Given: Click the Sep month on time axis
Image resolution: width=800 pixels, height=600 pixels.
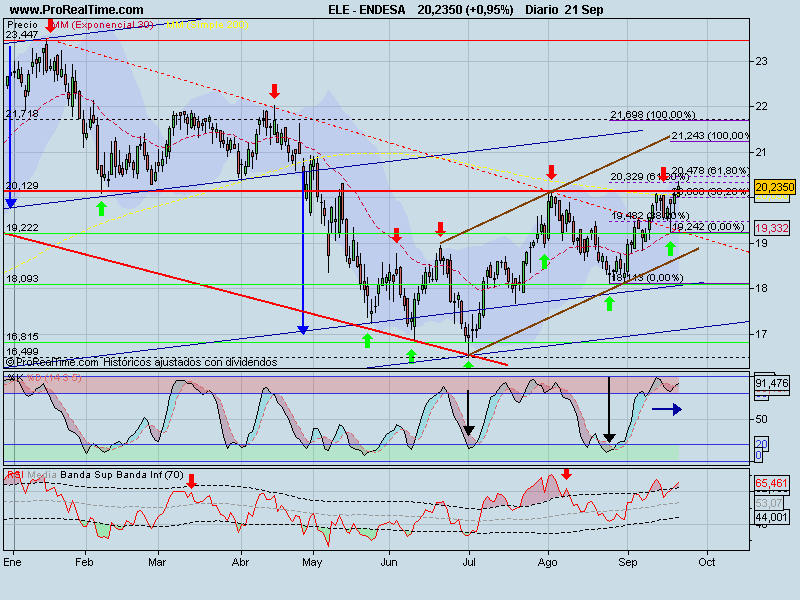Looking at the screenshot, I should click(628, 562).
